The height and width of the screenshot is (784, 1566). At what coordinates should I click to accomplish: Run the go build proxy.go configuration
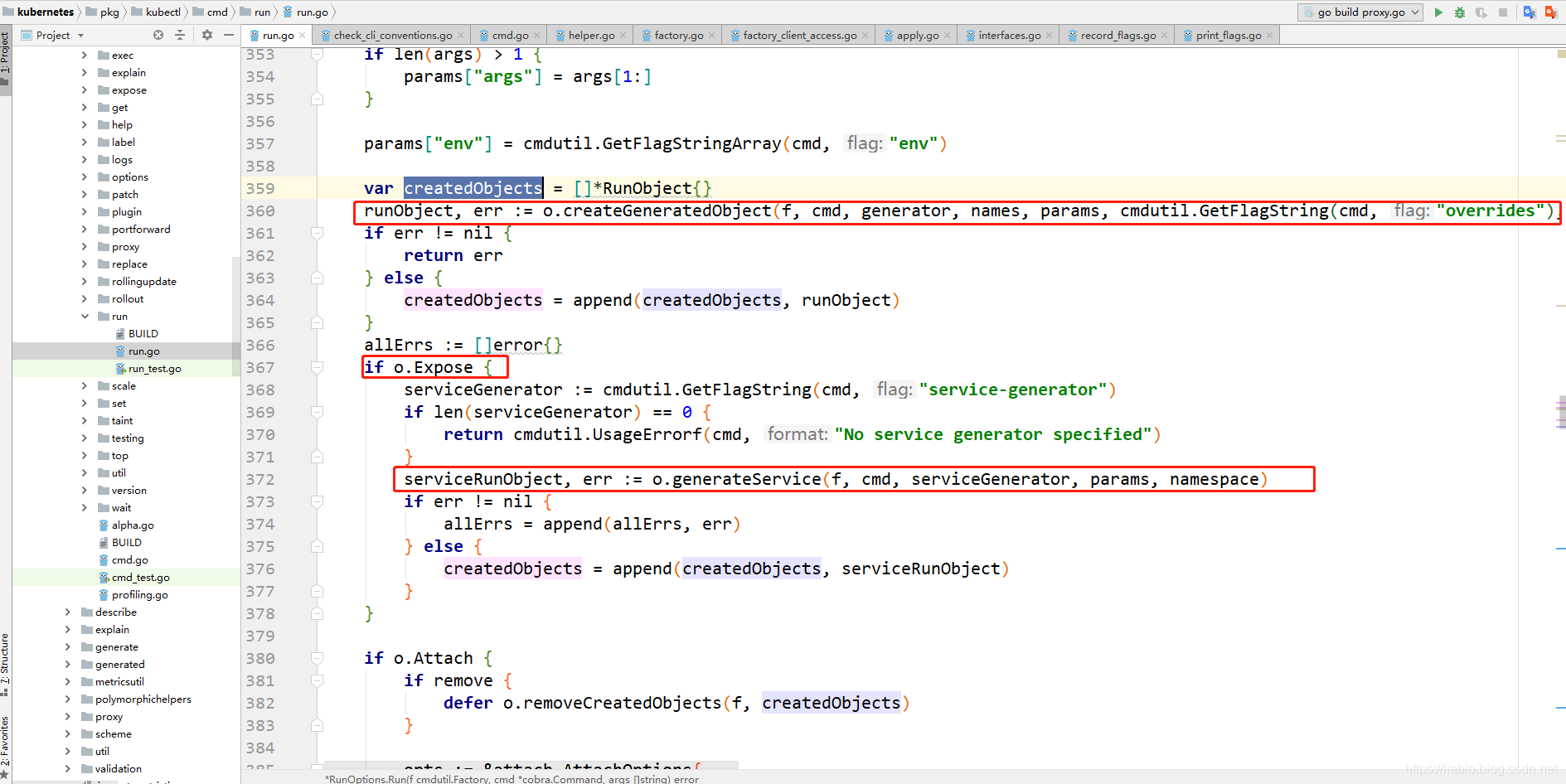coord(1438,12)
